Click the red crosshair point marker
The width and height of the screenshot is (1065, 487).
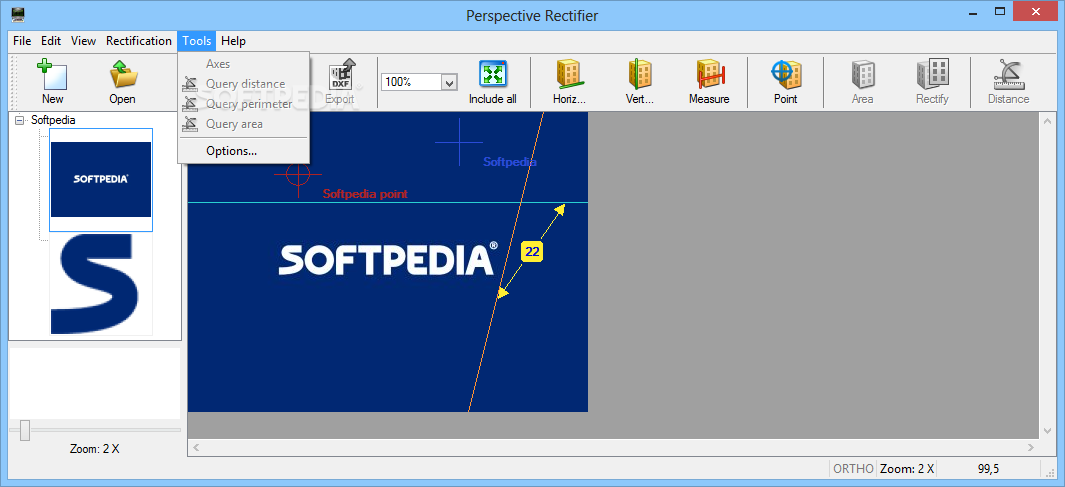pyautogui.click(x=298, y=175)
